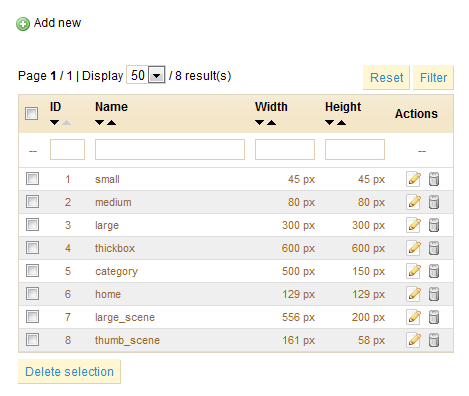Focus the Width filter field
Image resolution: width=469 pixels, height=396 pixels.
[x=285, y=149]
